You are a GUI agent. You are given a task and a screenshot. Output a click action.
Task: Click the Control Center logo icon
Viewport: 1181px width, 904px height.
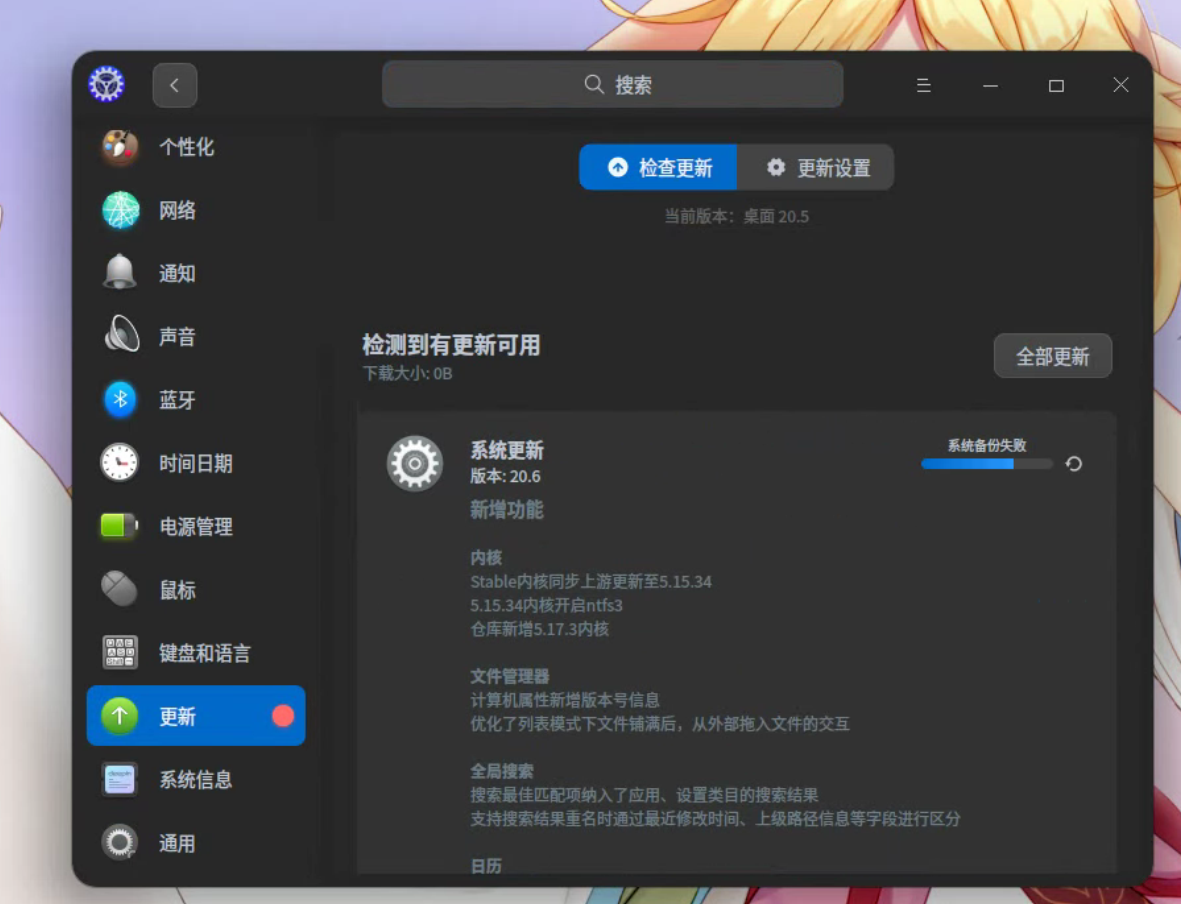click(x=106, y=84)
